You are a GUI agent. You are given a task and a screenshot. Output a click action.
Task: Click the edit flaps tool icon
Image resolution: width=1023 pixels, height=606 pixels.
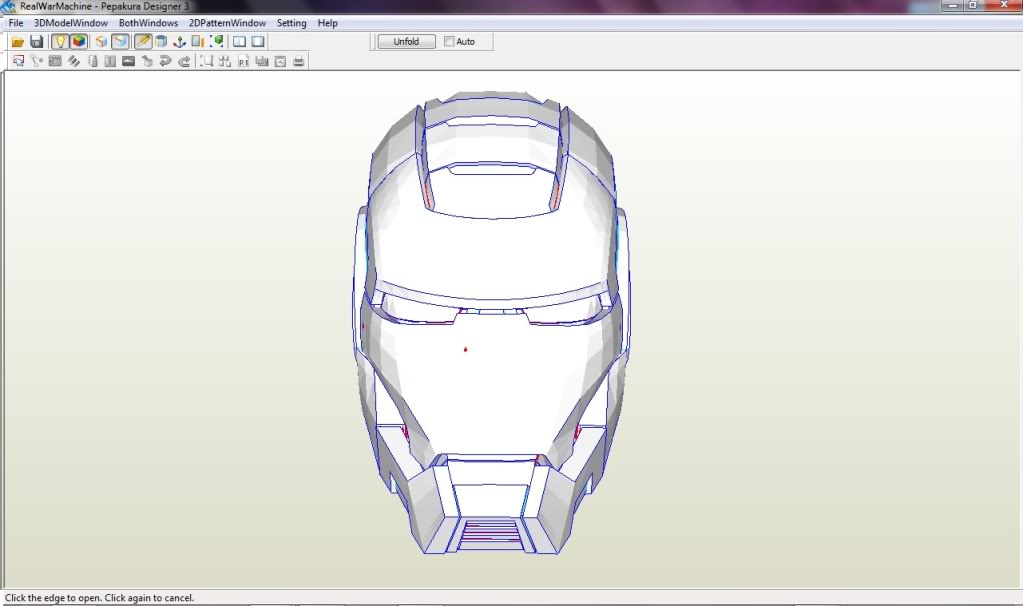[55, 61]
